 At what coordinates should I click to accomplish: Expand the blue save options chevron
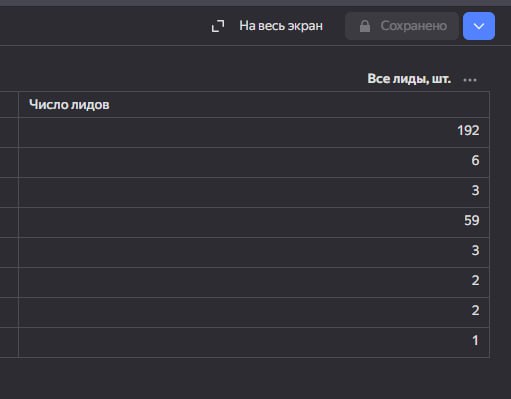pos(479,26)
